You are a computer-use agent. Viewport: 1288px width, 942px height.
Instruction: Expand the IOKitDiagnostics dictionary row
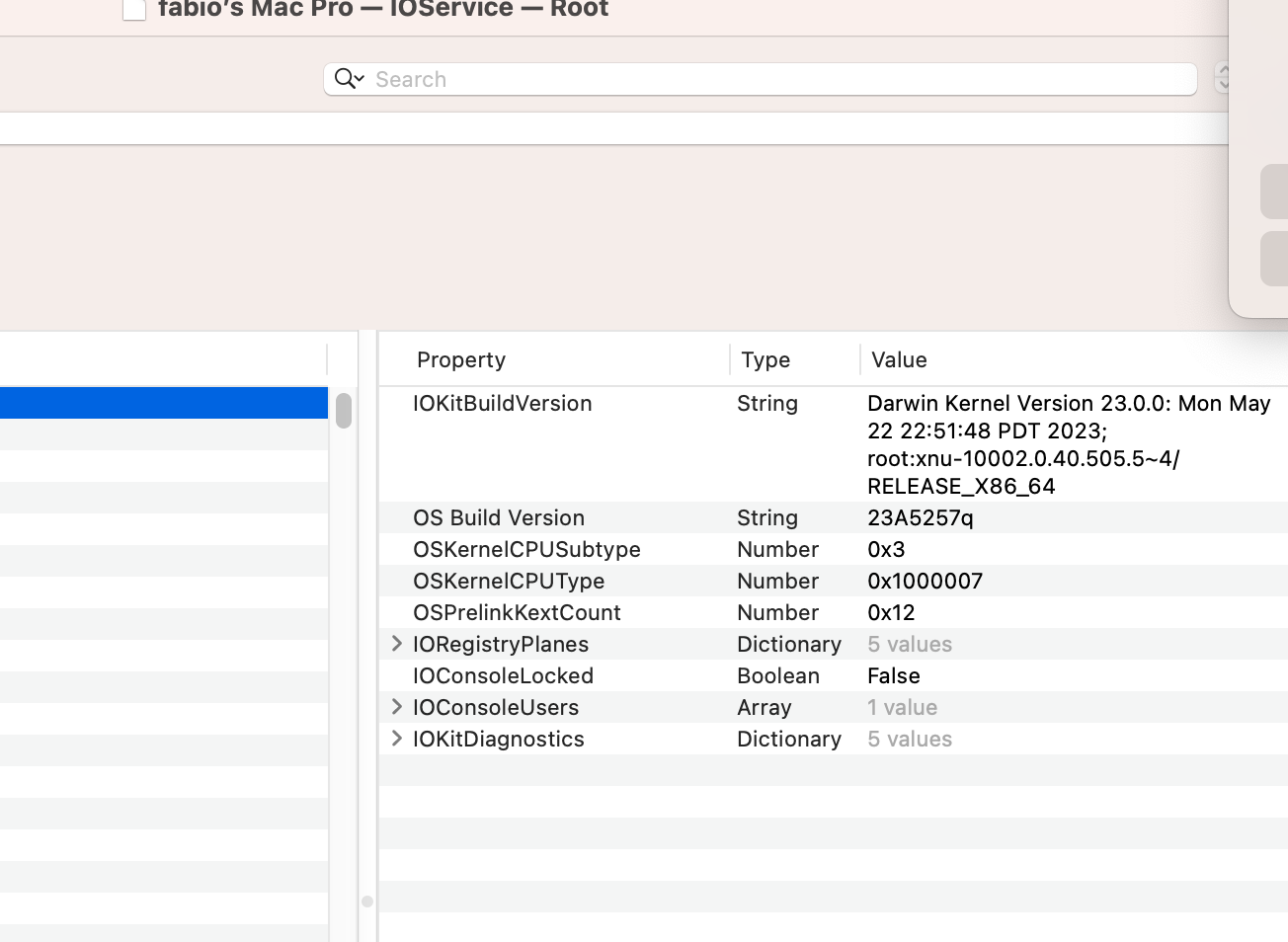(x=397, y=739)
